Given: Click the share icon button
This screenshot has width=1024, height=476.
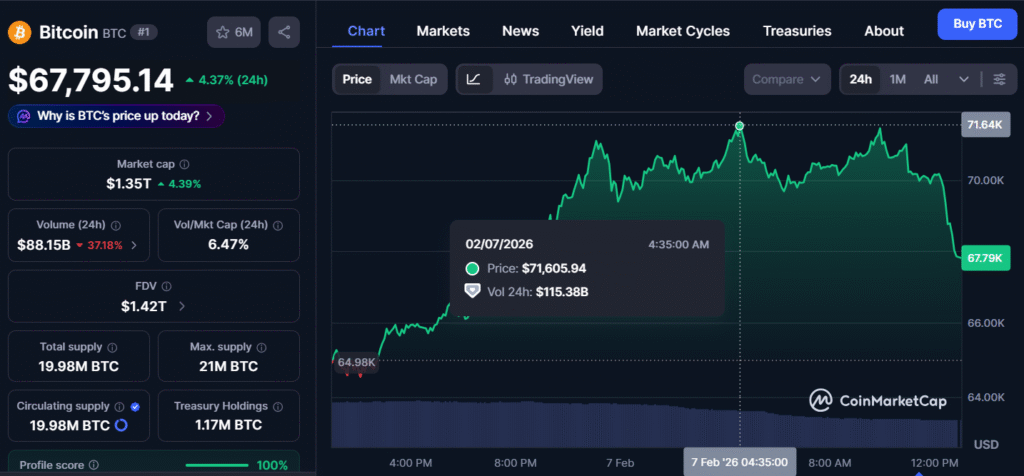Looking at the screenshot, I should pyautogui.click(x=284, y=32).
